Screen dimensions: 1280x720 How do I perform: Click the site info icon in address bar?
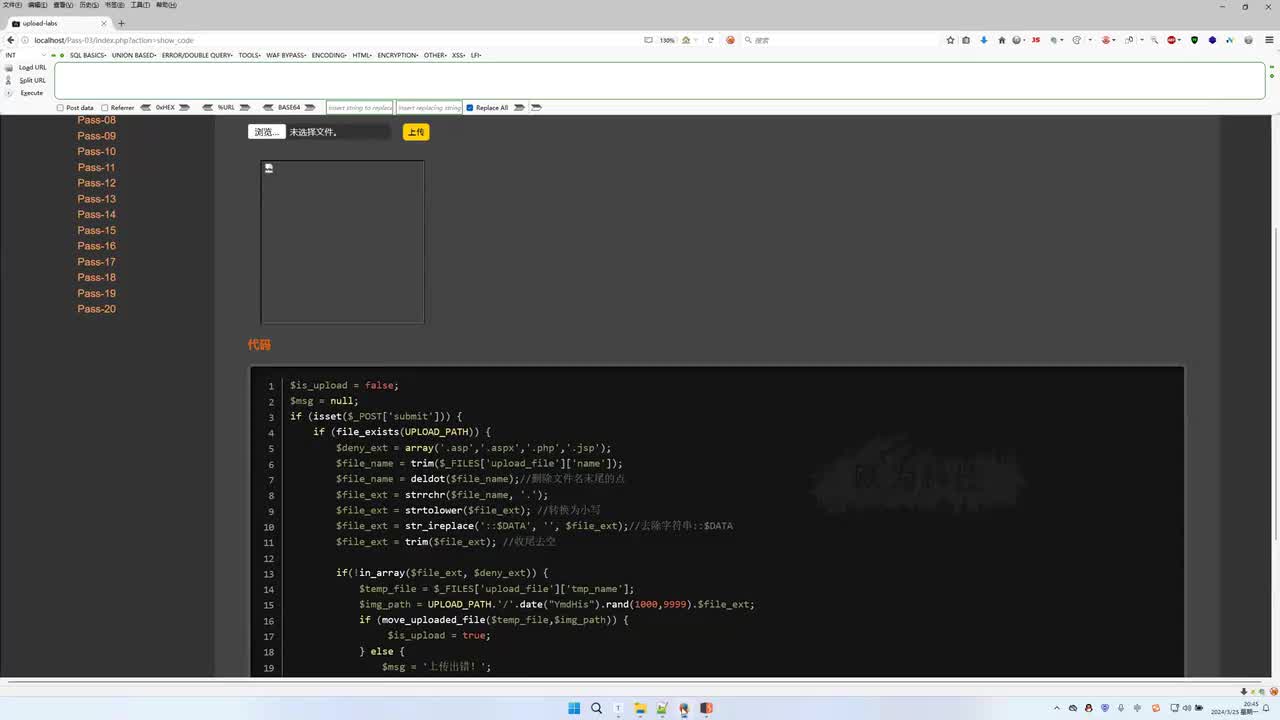click(25, 40)
